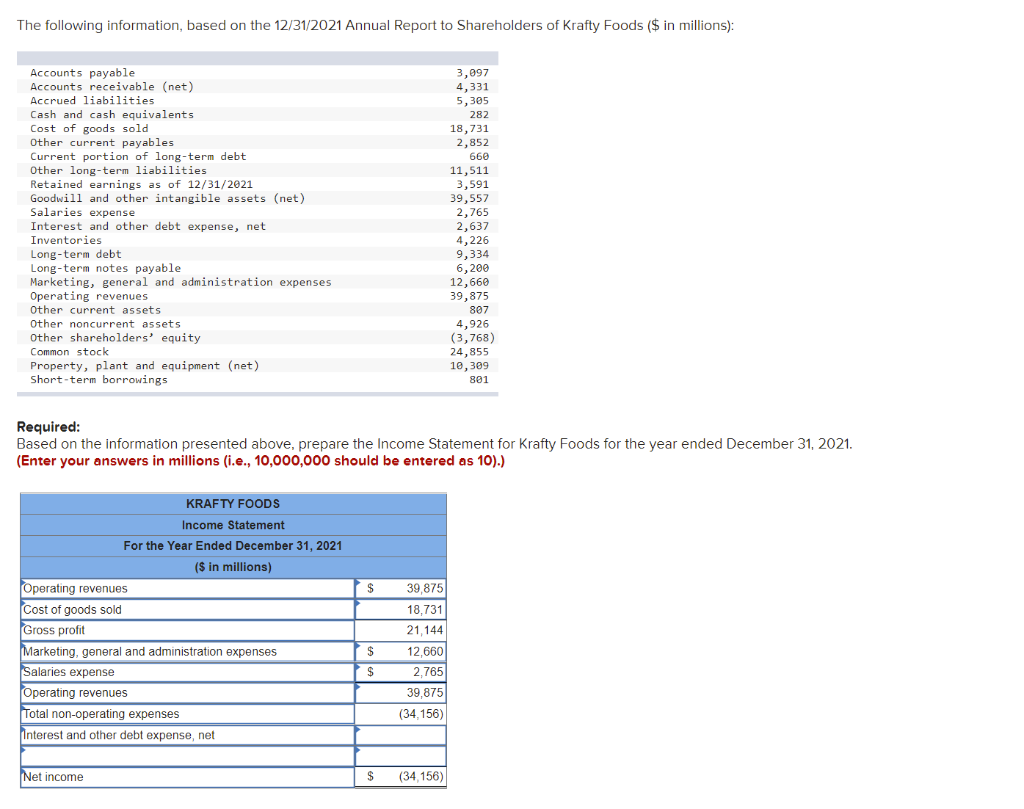This screenshot has height=809, width=1024.
Task: Click the 12,660 Marketing expenses amount field
Action: (401, 651)
